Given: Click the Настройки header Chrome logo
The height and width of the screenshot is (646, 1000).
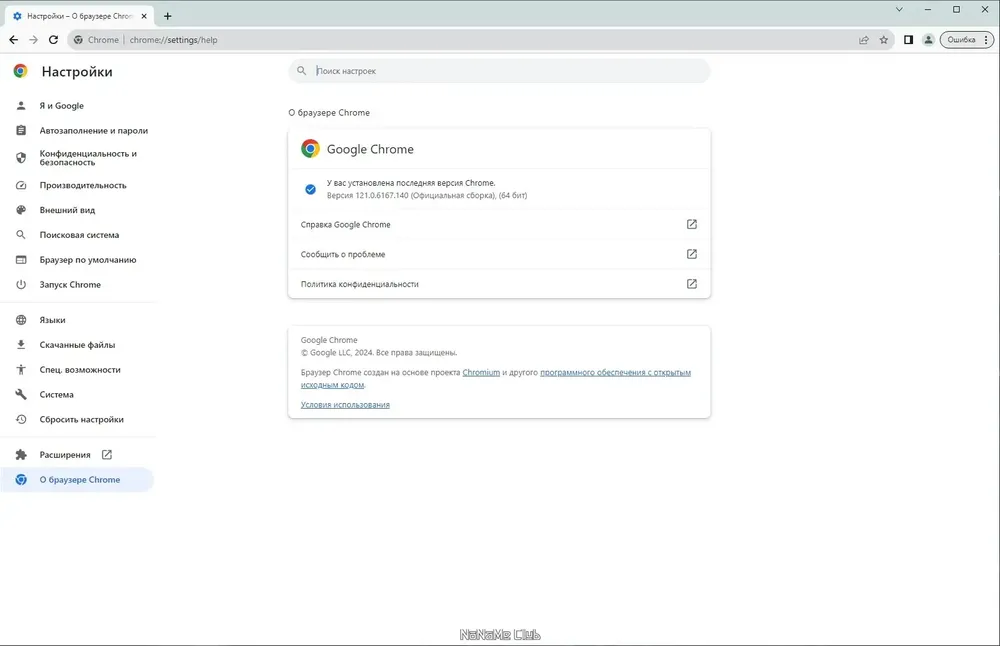Looking at the screenshot, I should point(20,71).
